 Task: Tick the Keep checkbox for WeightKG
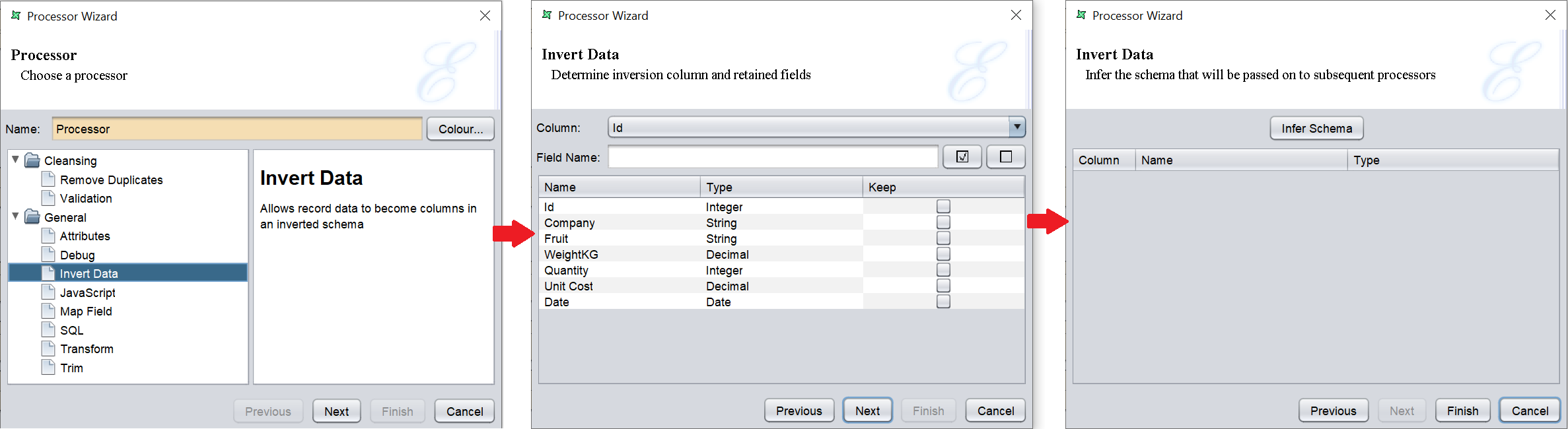[x=943, y=254]
